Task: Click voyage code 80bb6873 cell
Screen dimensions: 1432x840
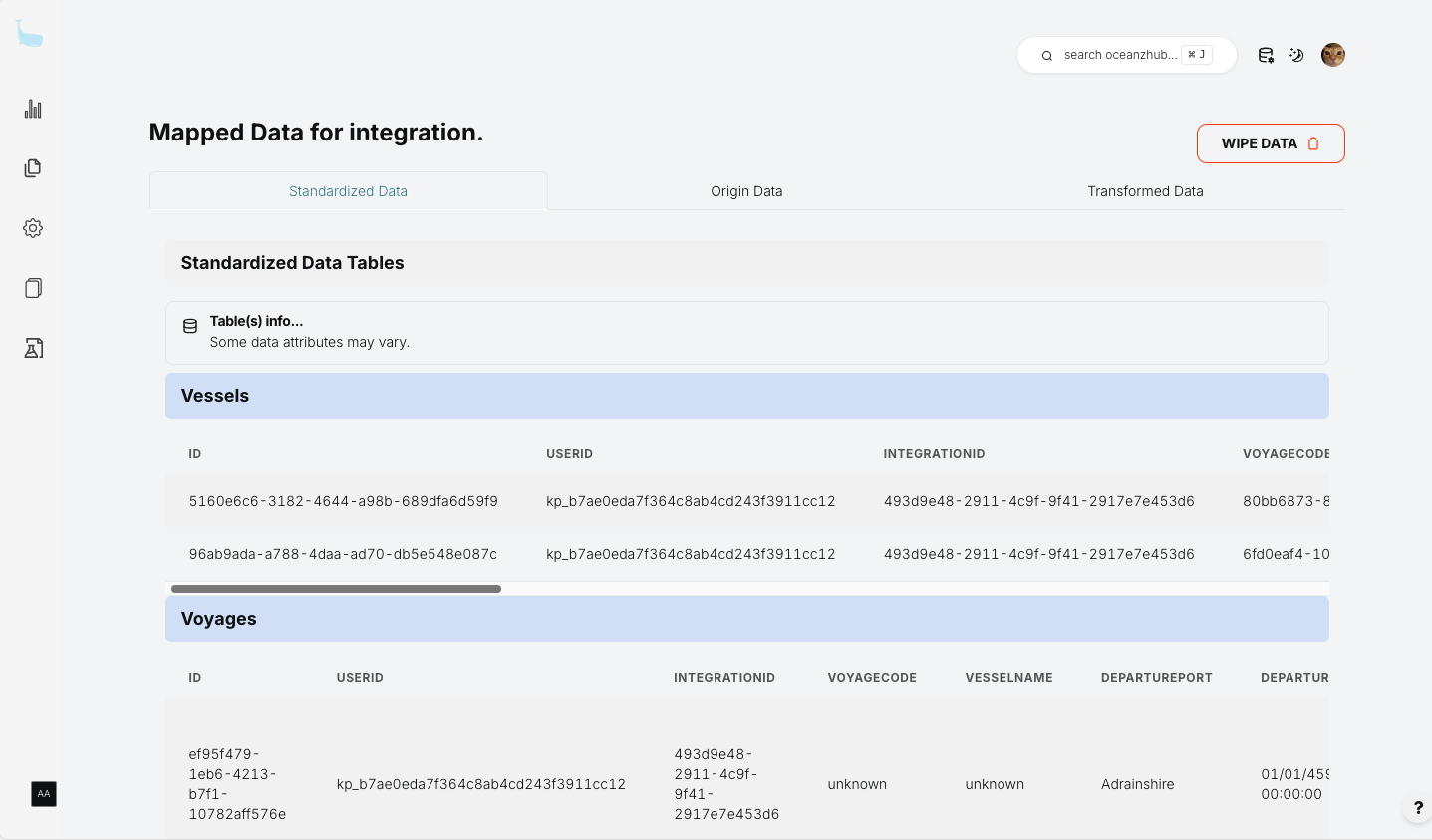Action: coord(1286,501)
